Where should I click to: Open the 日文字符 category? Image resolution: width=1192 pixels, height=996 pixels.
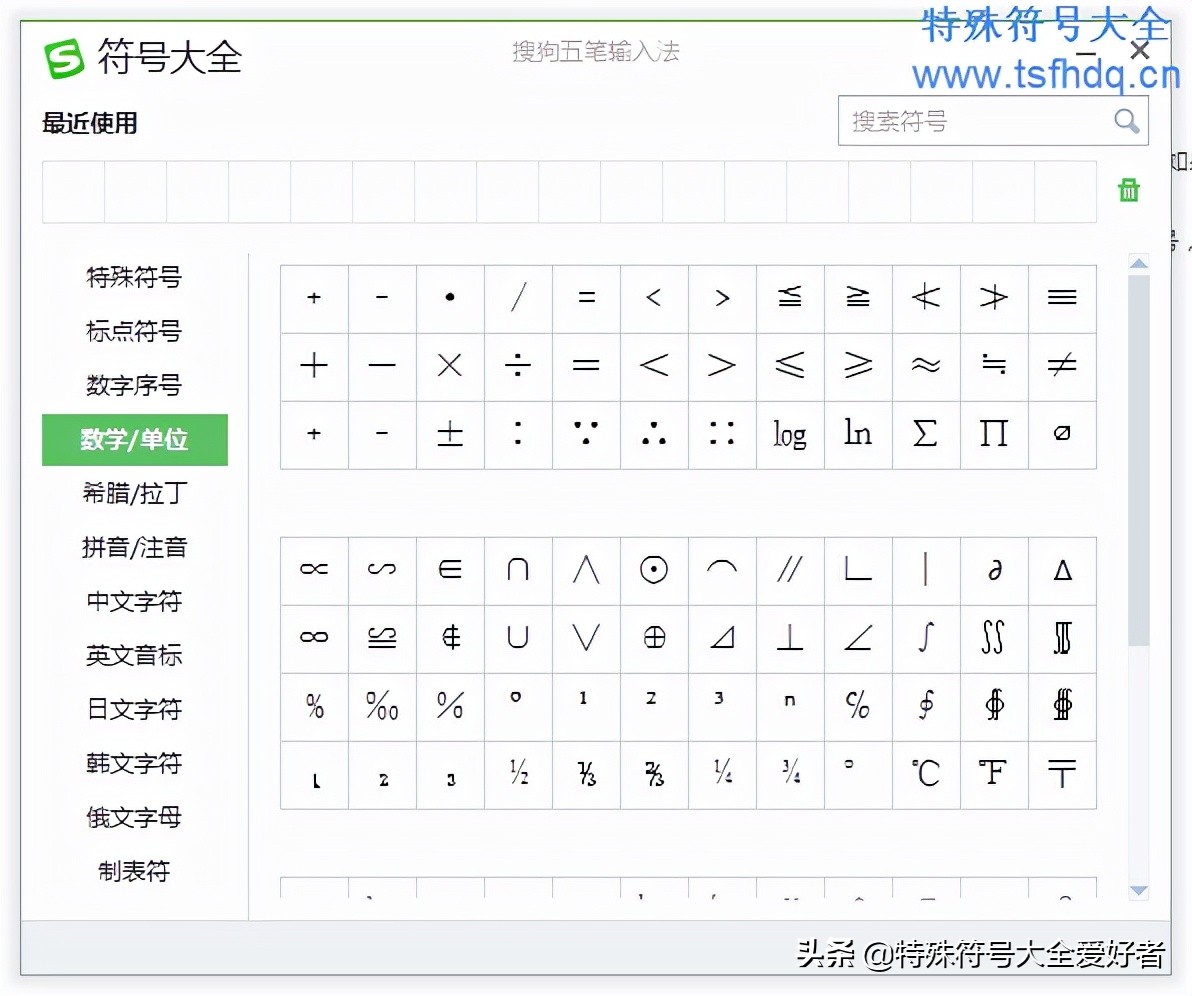(135, 710)
